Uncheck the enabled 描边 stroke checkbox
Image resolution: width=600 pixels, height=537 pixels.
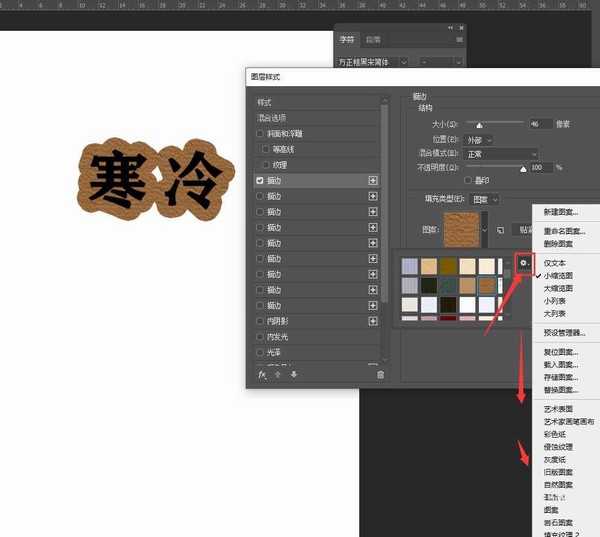click(x=261, y=180)
